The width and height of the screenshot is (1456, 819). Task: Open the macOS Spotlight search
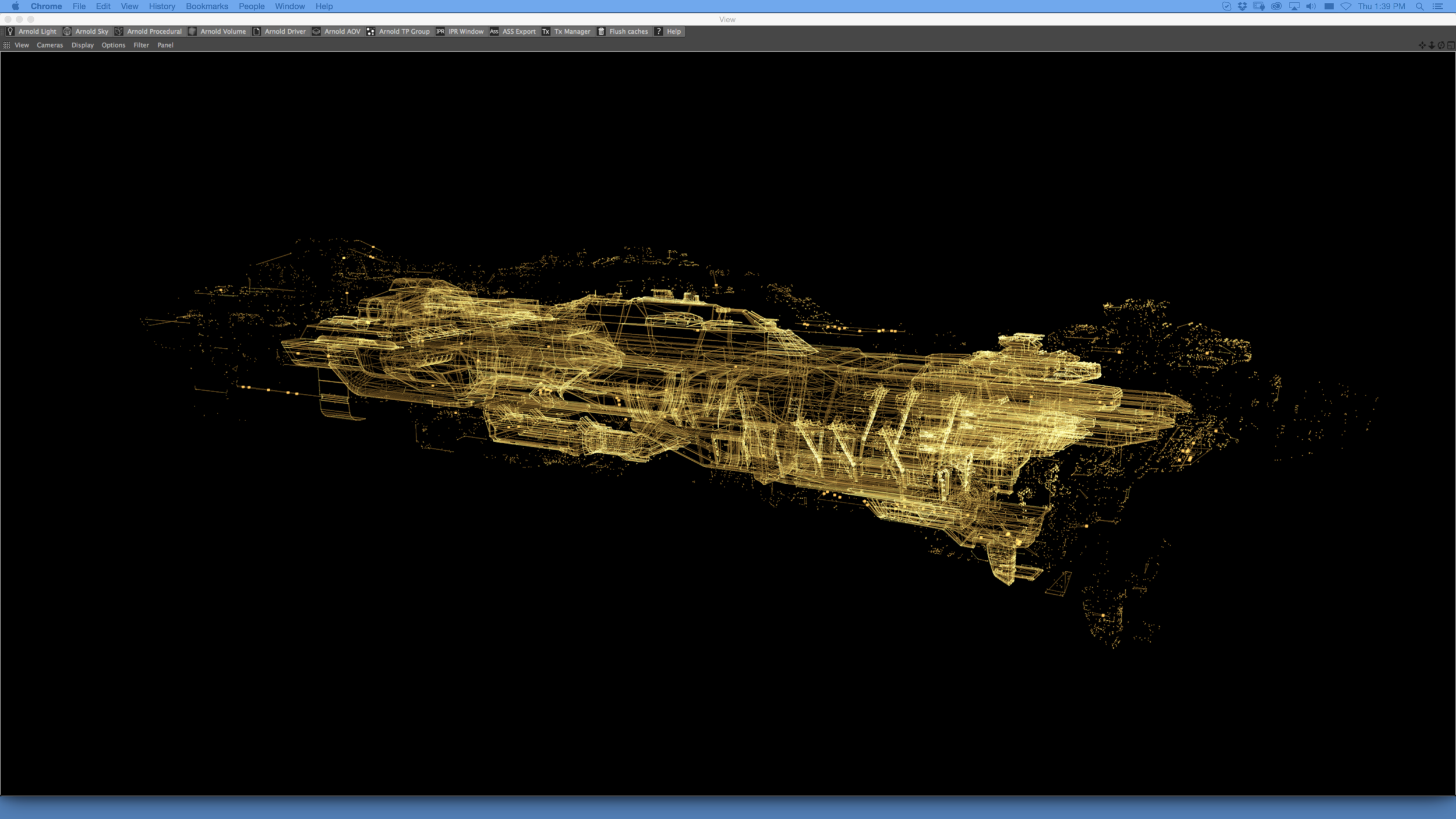[x=1420, y=6]
